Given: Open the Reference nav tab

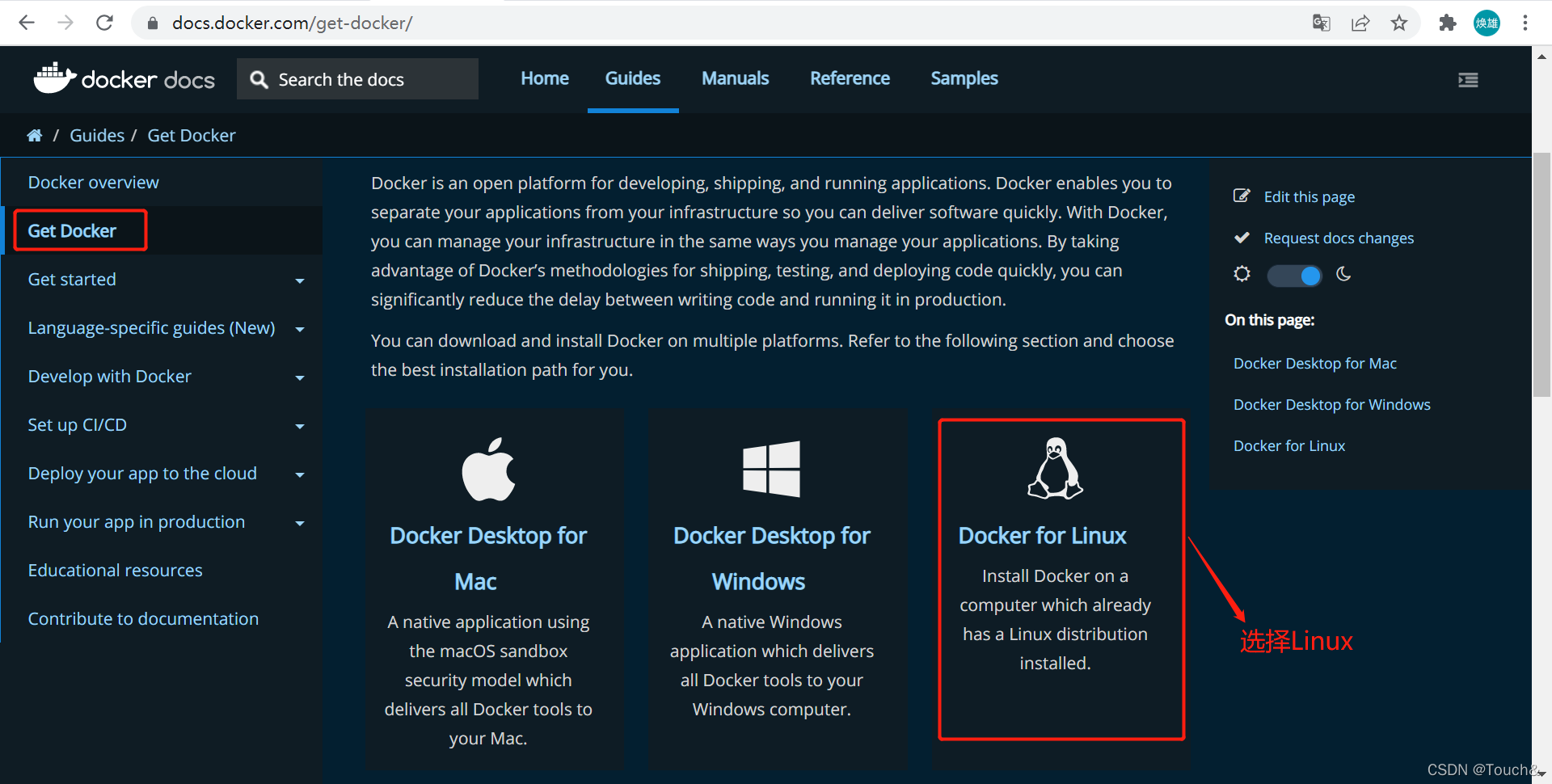Looking at the screenshot, I should (850, 78).
